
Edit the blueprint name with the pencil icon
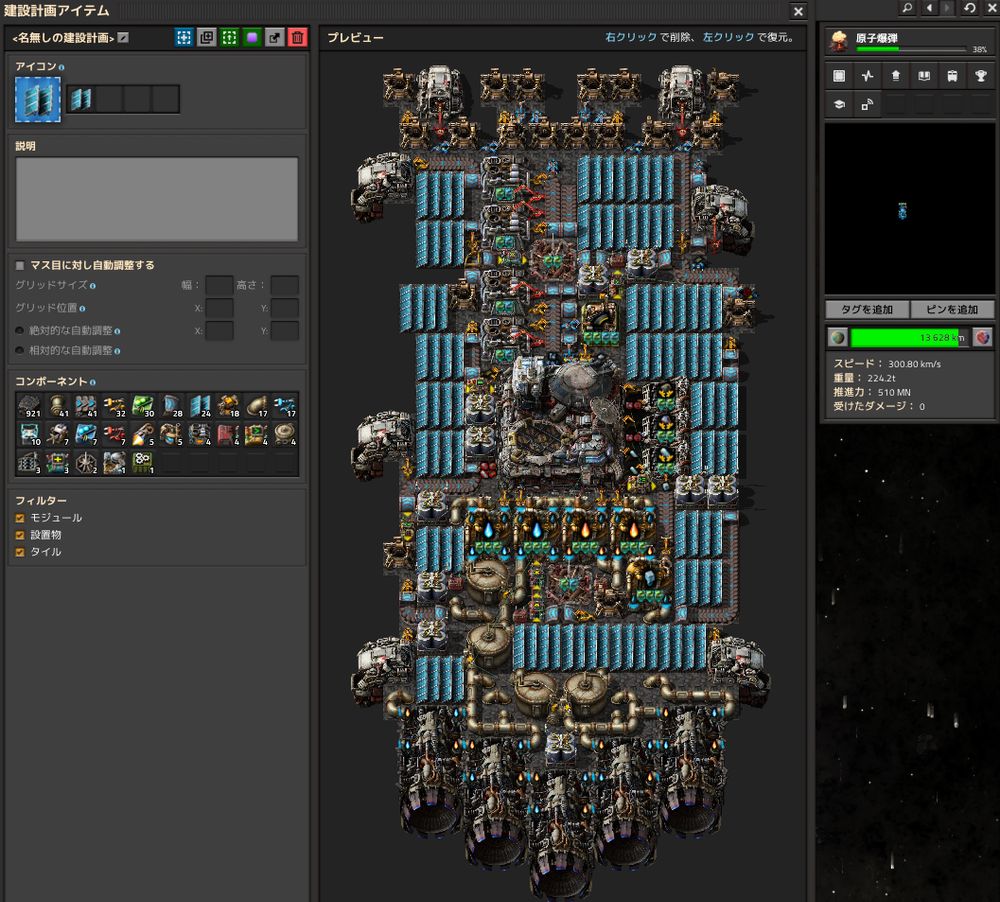123,36
